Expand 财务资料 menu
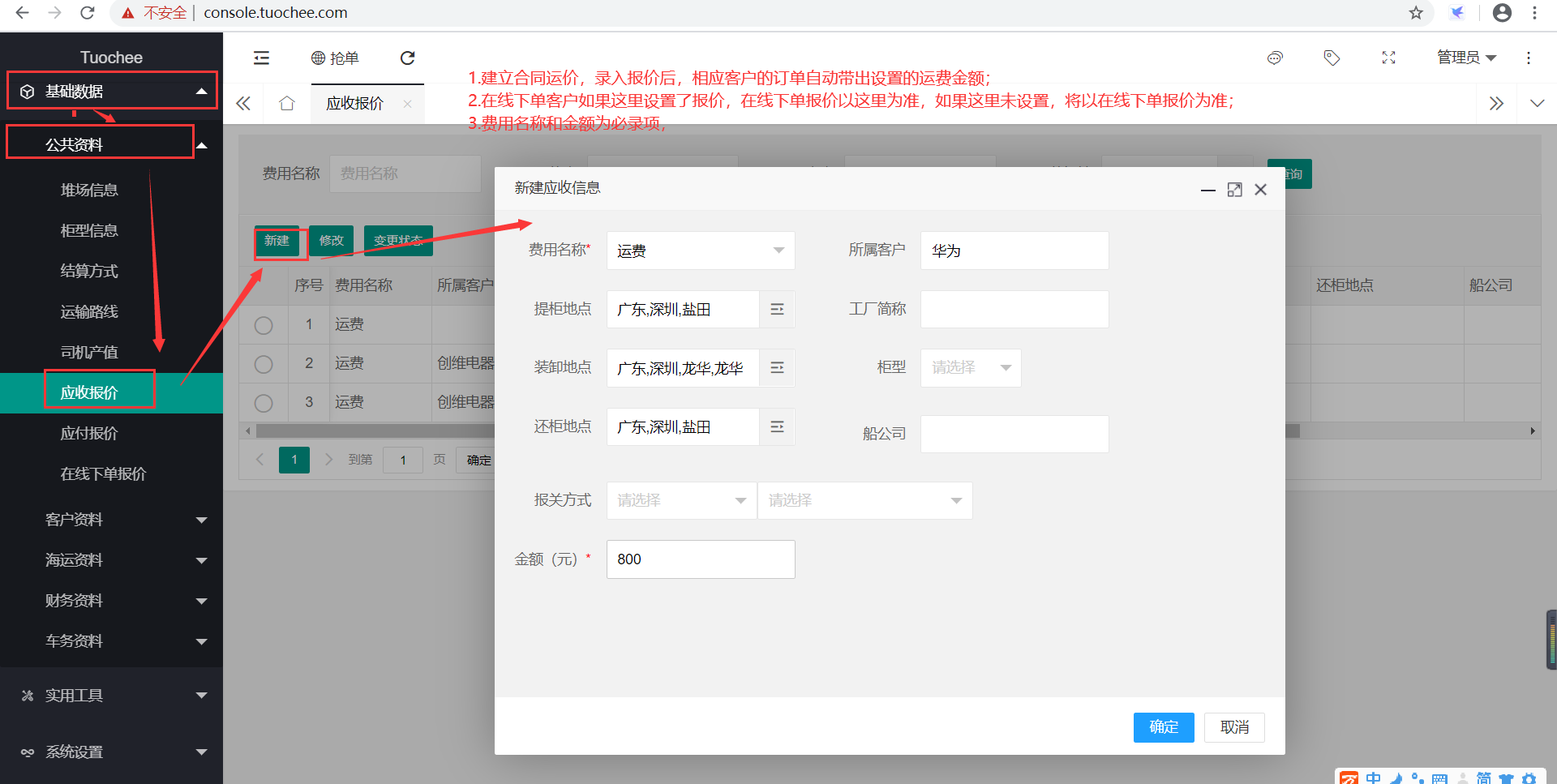 tap(112, 601)
